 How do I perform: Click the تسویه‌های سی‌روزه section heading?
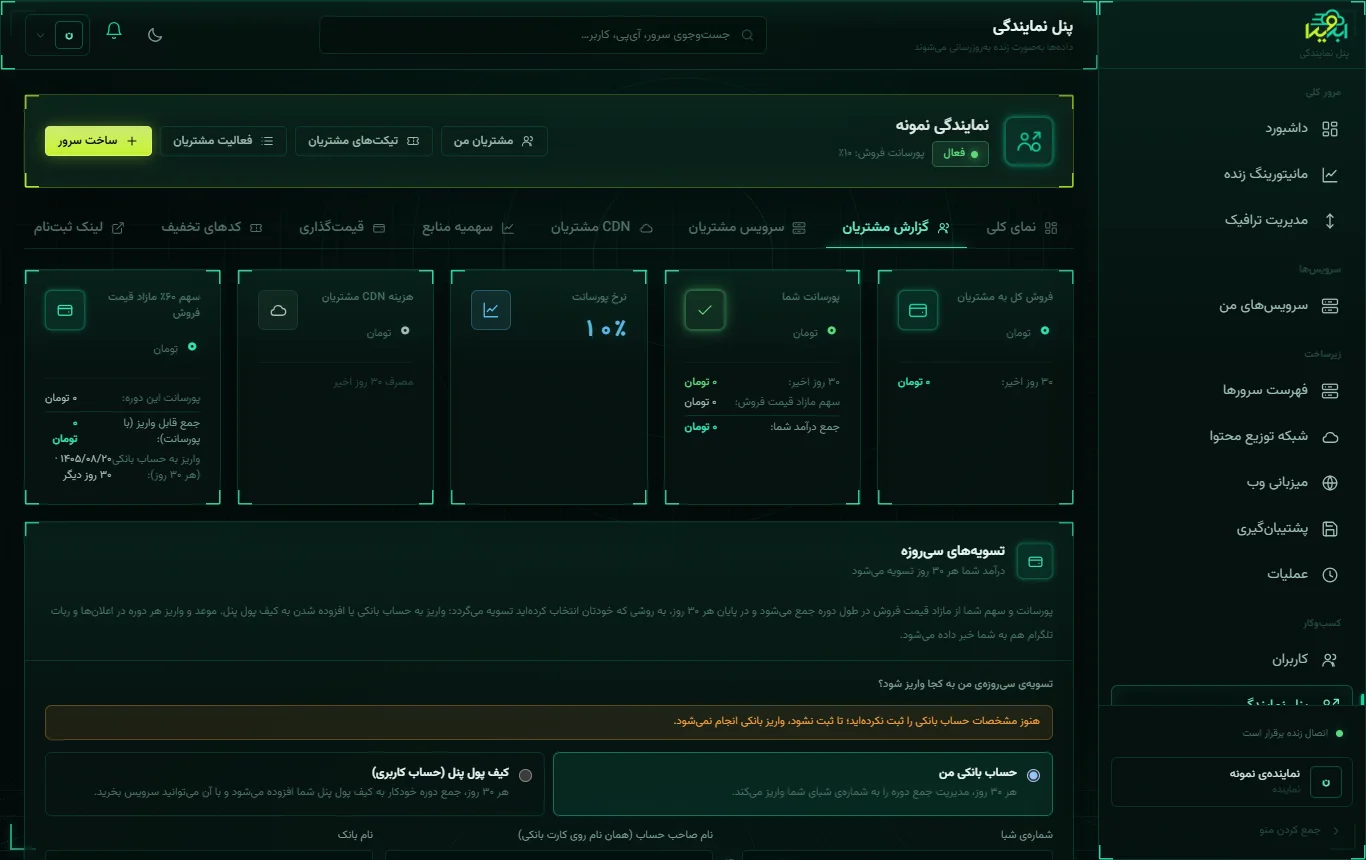click(x=953, y=551)
